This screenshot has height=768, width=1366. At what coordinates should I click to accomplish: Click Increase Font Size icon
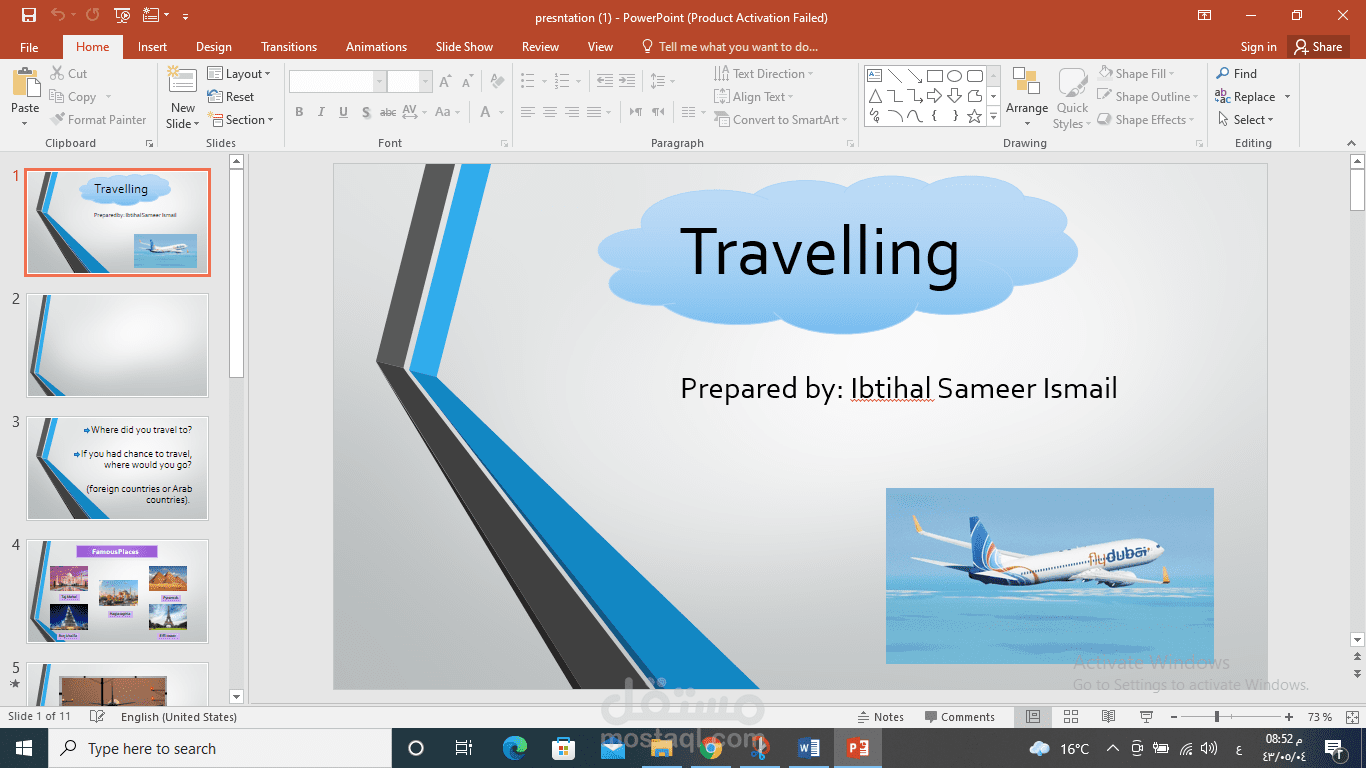[447, 81]
